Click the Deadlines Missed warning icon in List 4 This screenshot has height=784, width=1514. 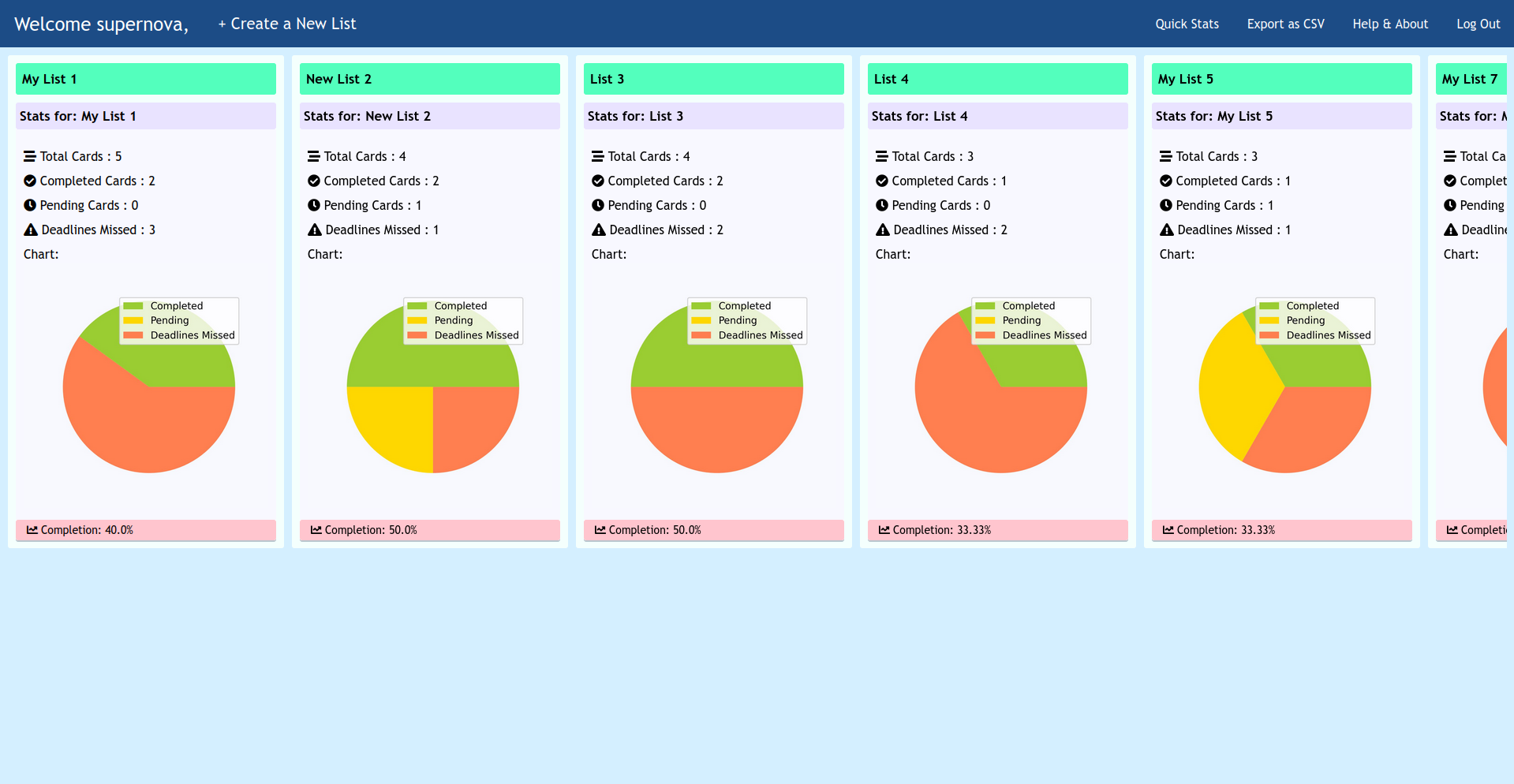point(883,230)
